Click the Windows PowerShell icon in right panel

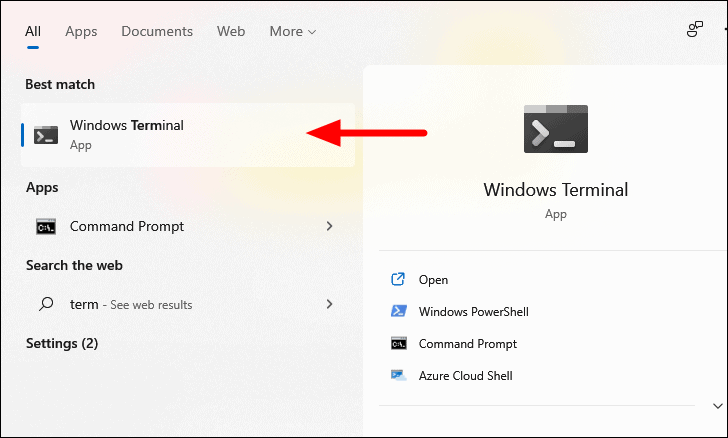[x=398, y=312]
